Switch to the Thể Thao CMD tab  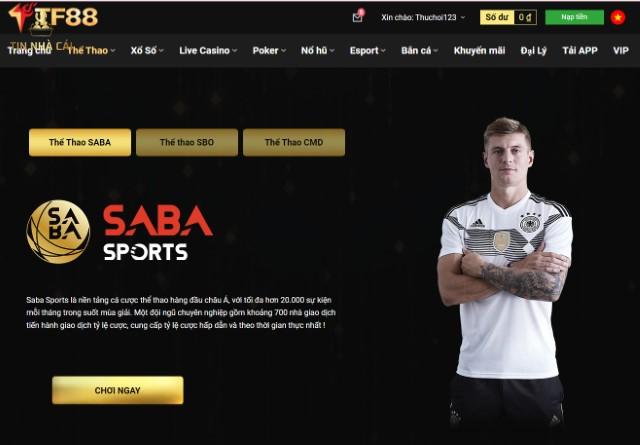point(294,142)
